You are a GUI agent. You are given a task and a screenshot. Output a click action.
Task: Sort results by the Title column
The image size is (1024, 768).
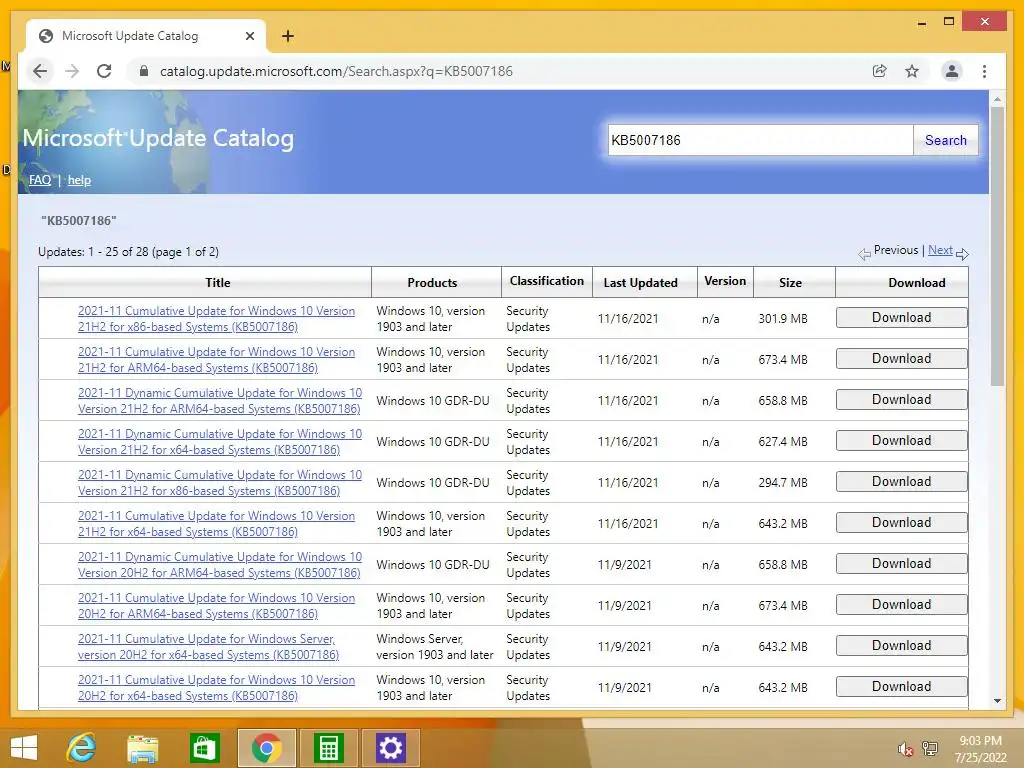point(217,283)
